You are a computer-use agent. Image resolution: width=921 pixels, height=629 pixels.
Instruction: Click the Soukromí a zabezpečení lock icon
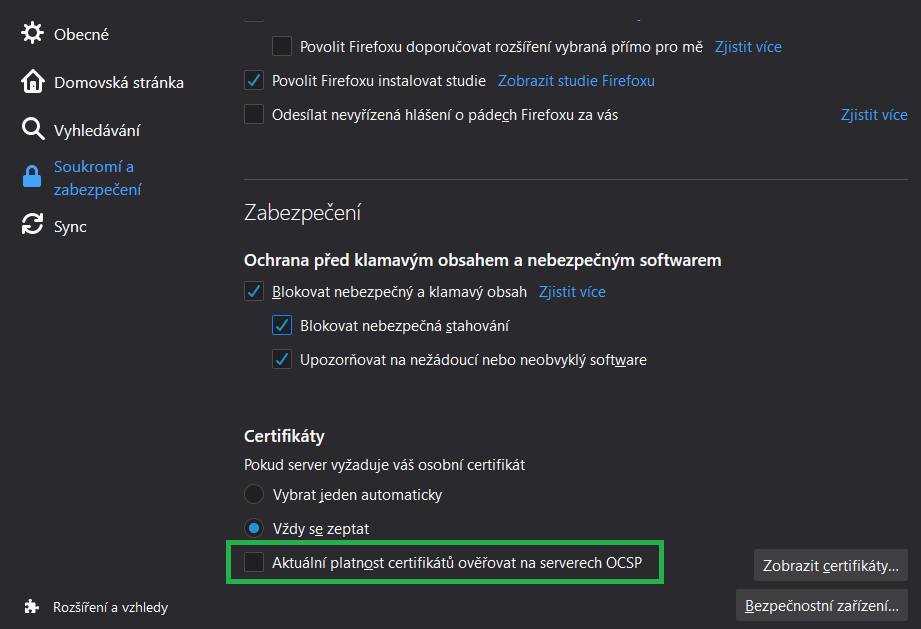pos(33,178)
